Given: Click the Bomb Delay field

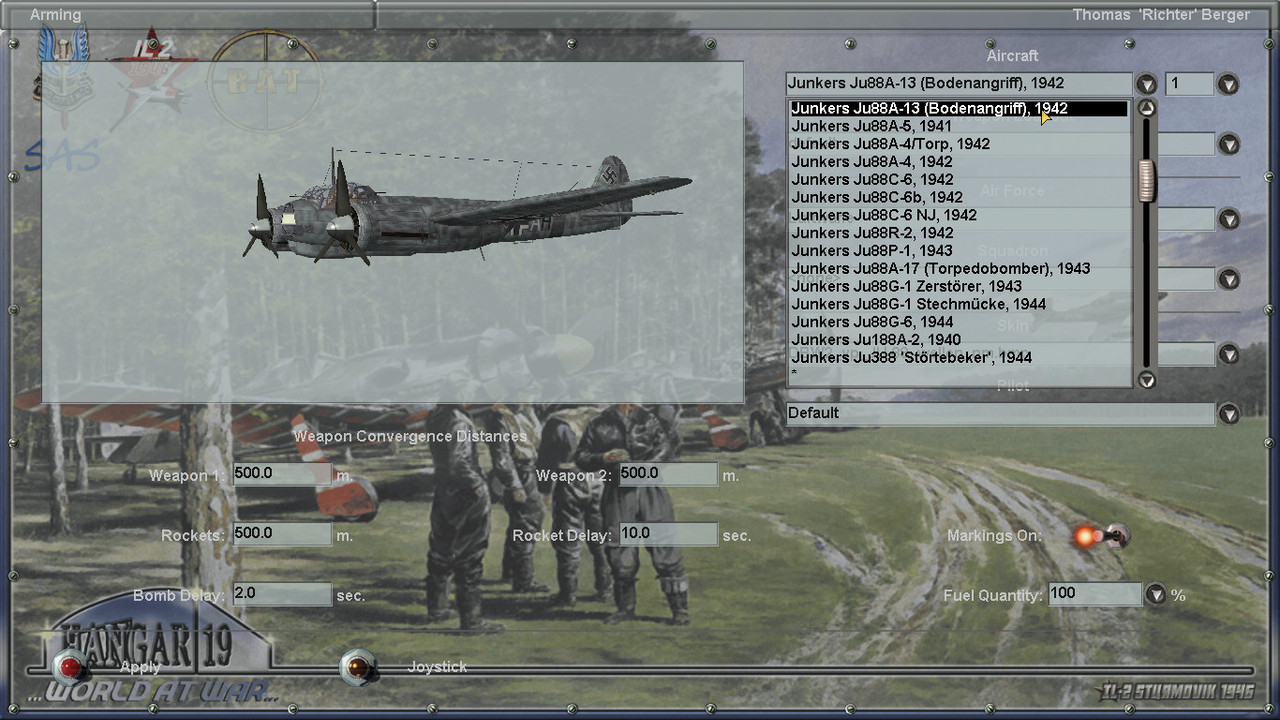Looking at the screenshot, I should tap(282, 594).
